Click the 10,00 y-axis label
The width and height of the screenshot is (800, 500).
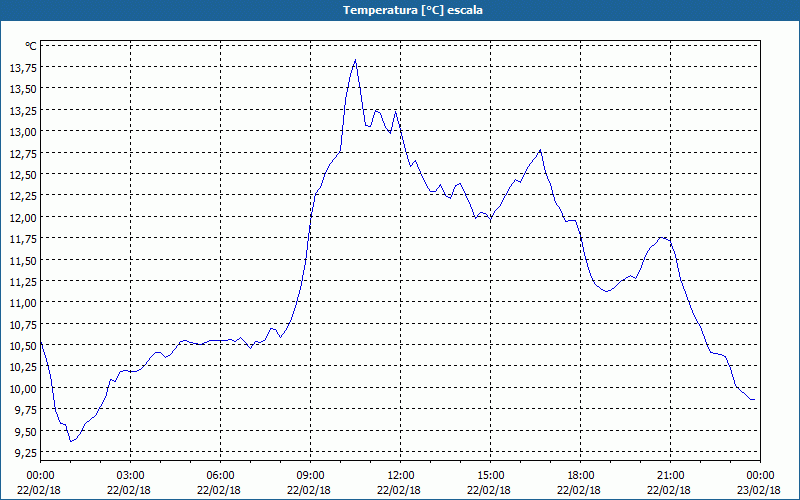pyautogui.click(x=23, y=388)
